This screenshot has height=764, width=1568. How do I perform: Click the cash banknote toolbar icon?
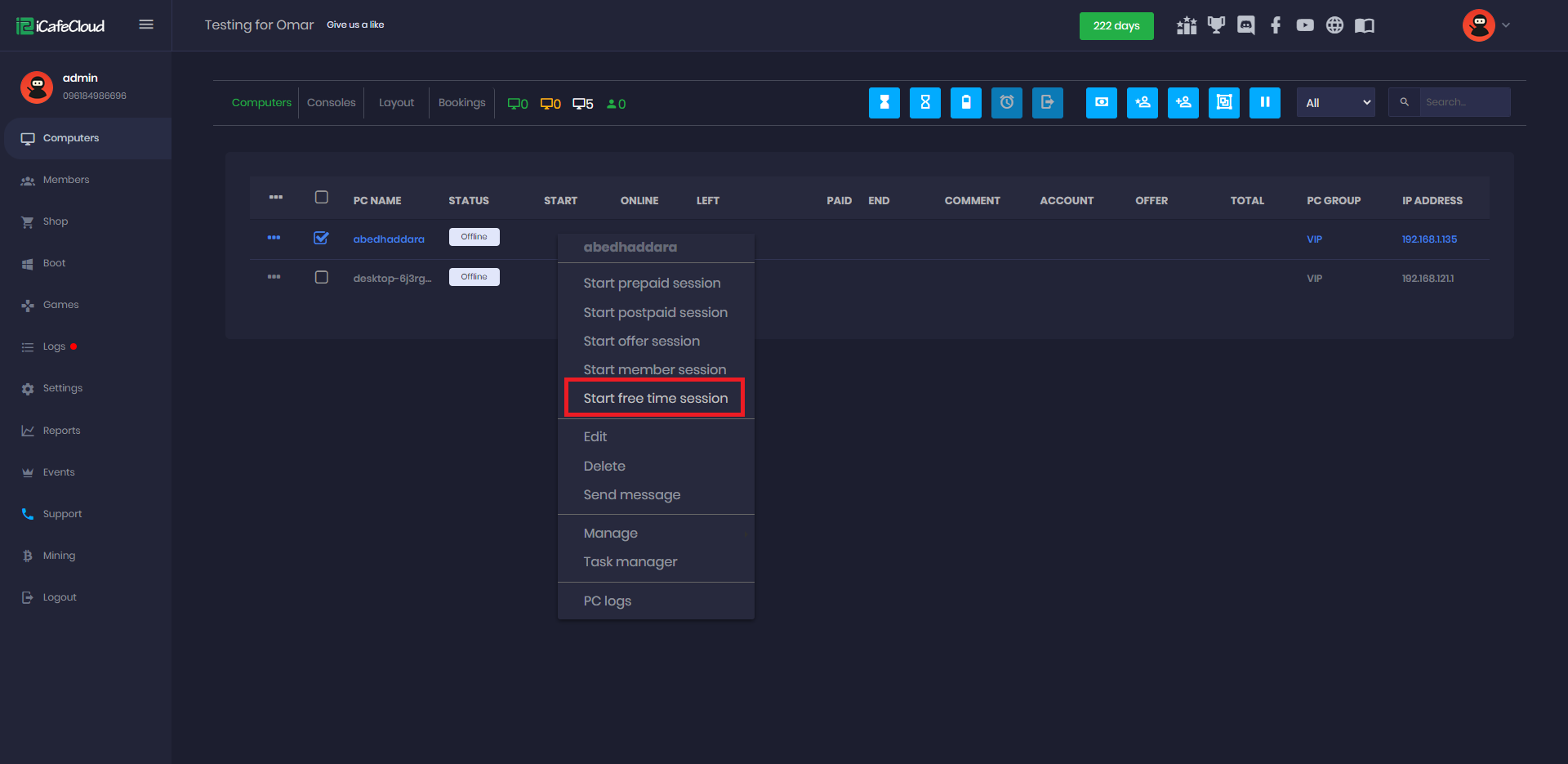(1101, 103)
